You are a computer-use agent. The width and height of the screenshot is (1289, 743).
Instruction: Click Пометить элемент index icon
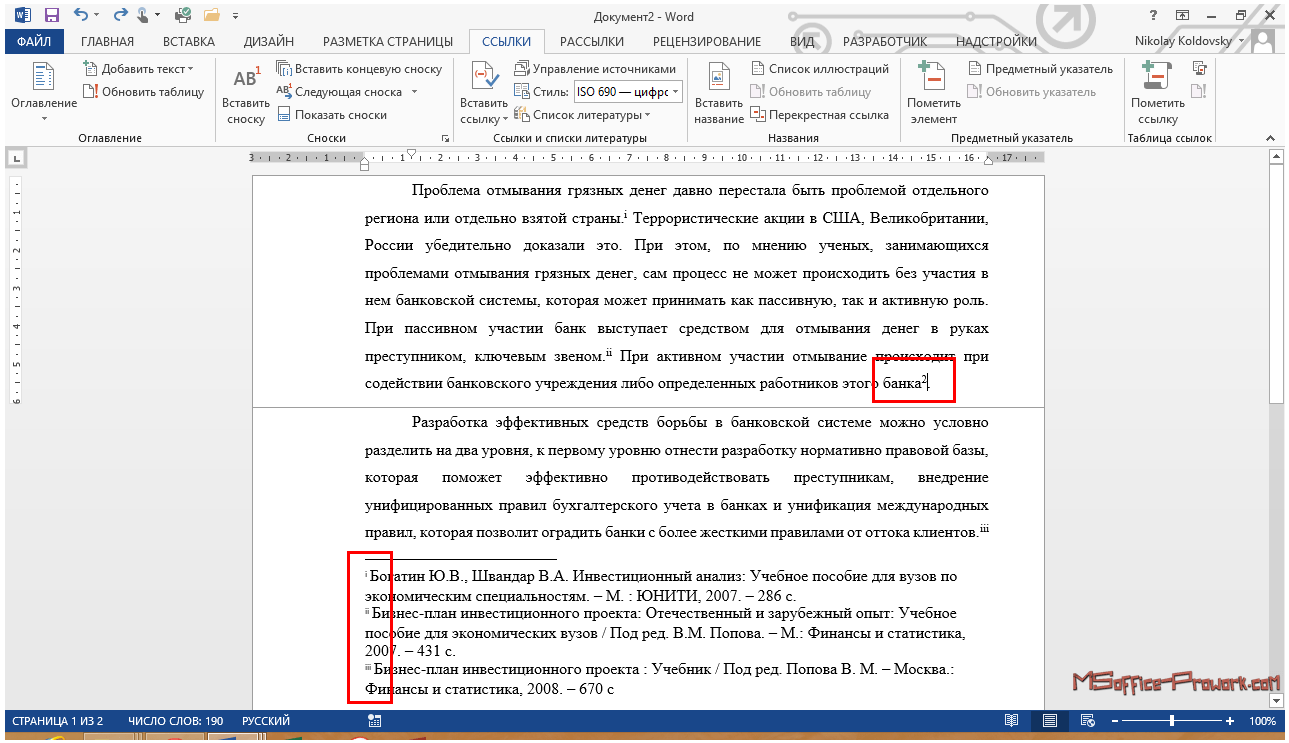(x=933, y=78)
